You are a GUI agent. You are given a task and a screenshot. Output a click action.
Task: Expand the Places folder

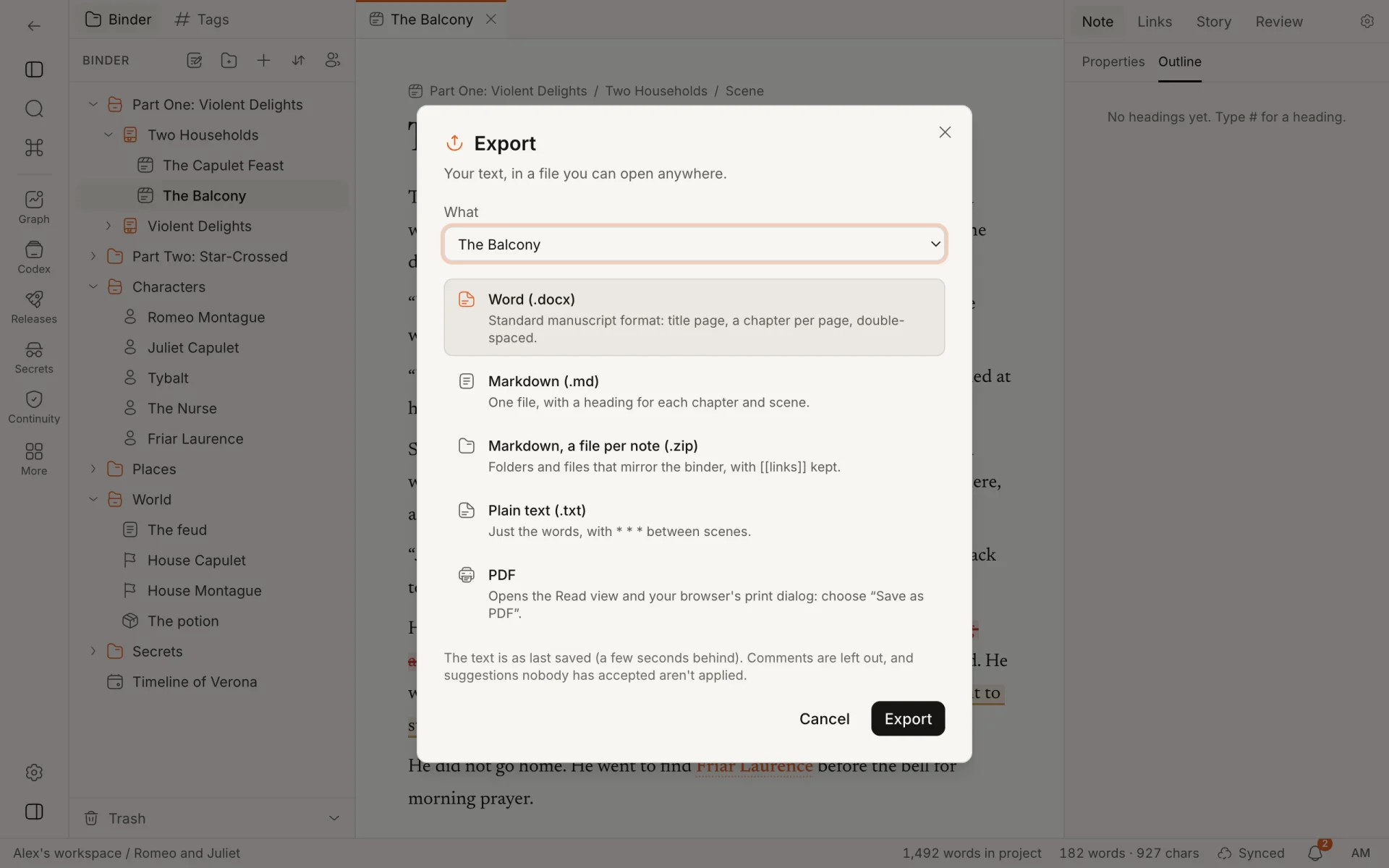coord(93,469)
